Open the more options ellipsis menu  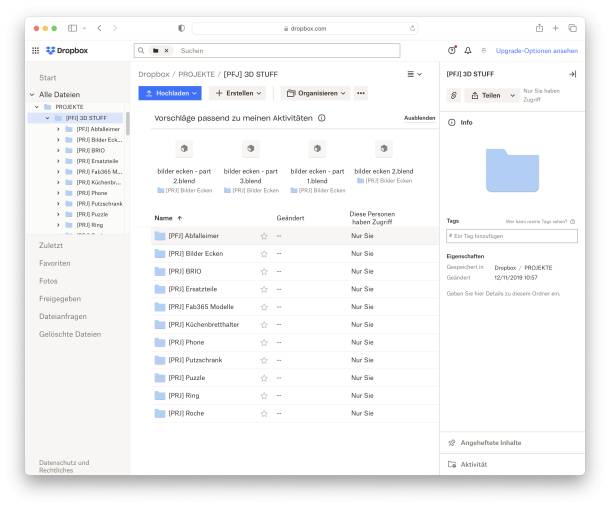pos(361,93)
